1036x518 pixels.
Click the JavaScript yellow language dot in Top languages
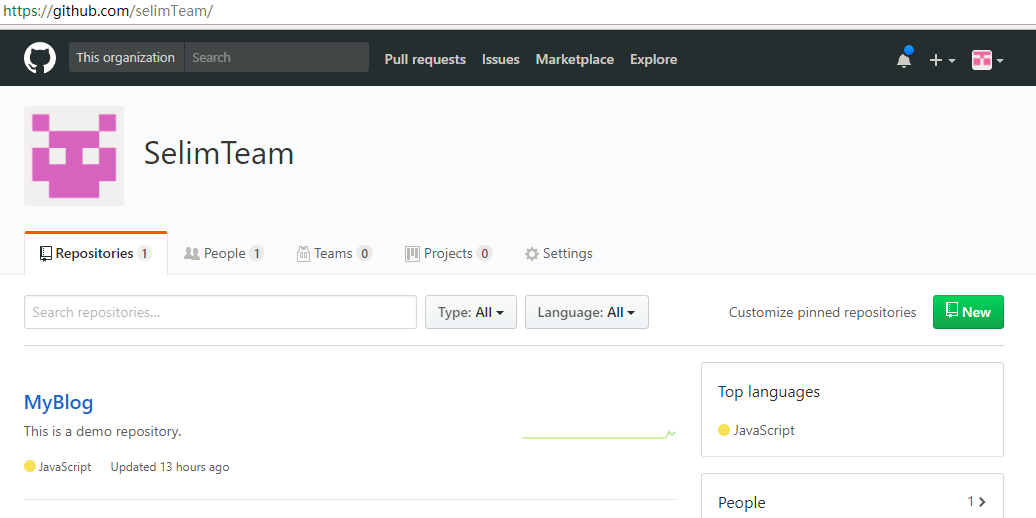[724, 430]
